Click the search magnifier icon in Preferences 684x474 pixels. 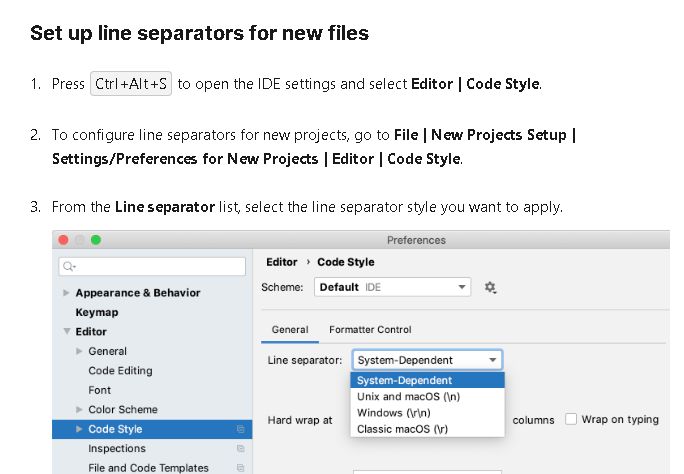click(68, 267)
